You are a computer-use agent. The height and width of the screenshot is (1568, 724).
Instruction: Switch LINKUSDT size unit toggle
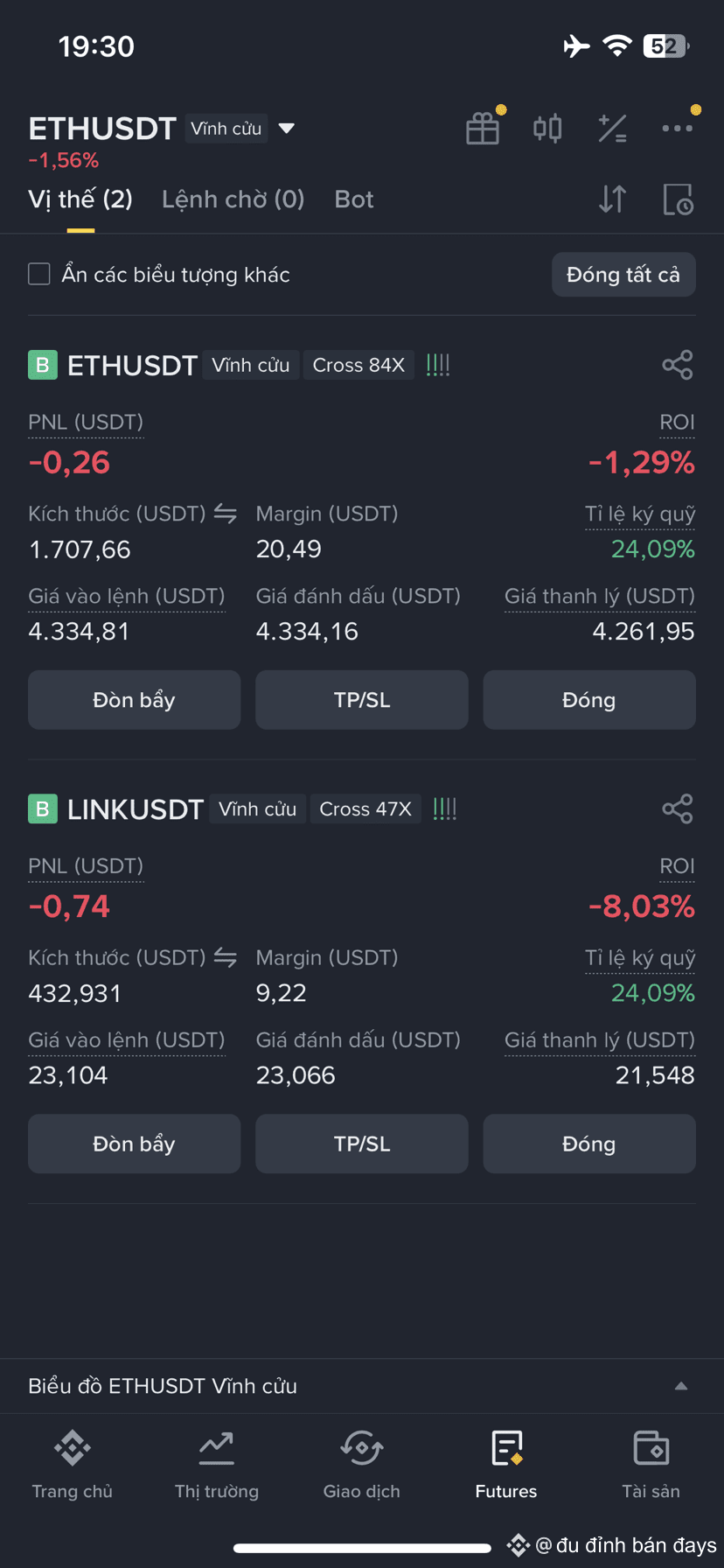(226, 957)
